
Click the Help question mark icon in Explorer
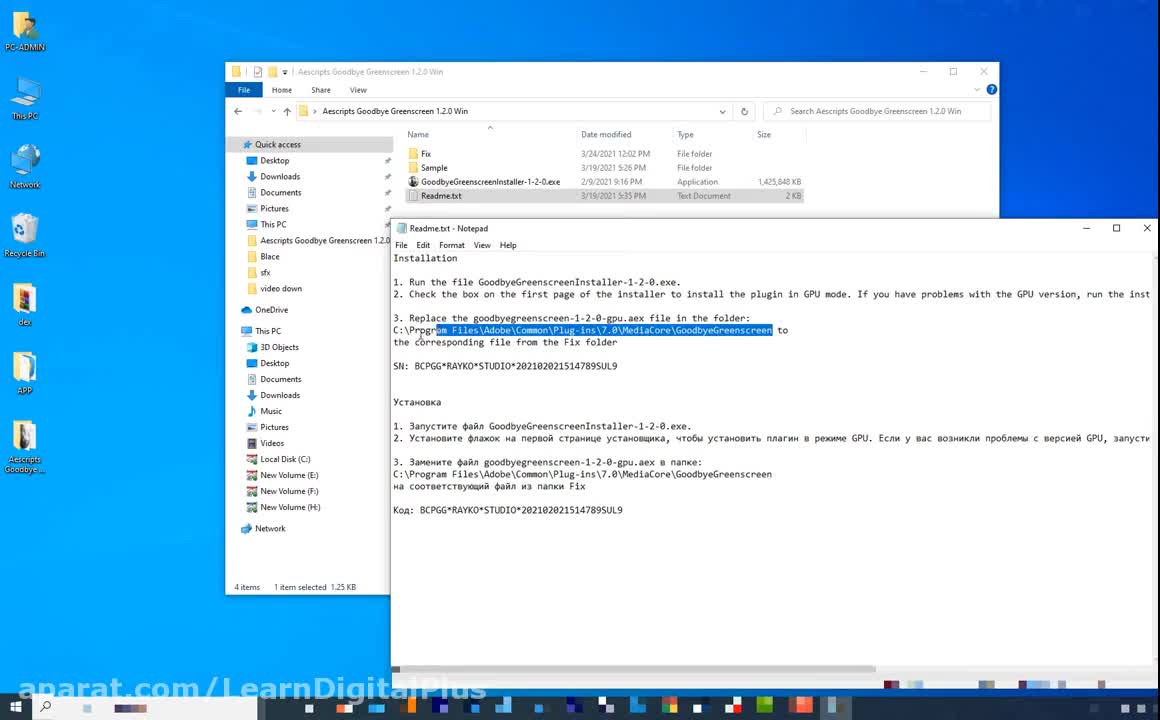pos(992,90)
